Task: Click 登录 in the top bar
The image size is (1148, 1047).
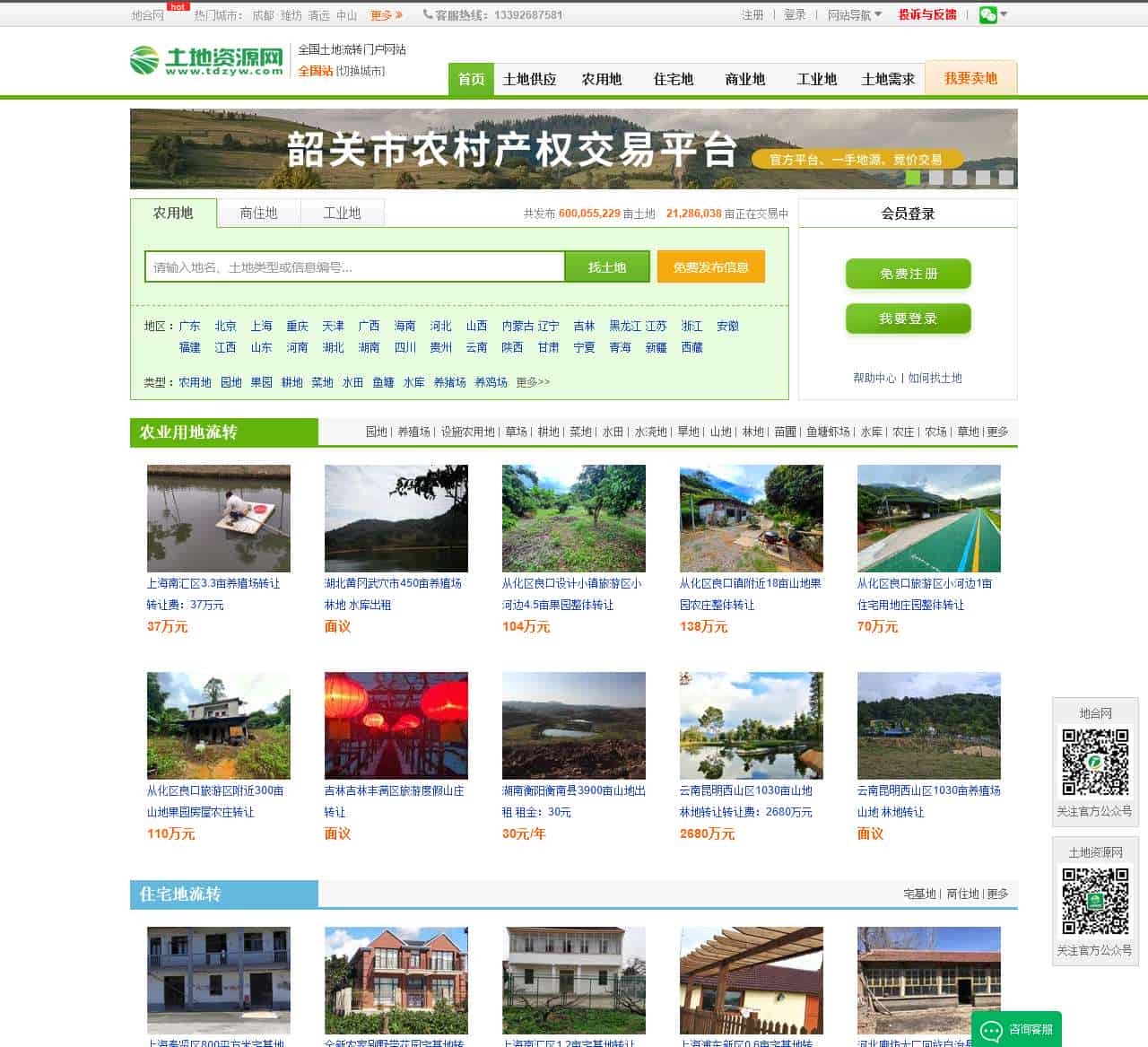Action: (795, 14)
